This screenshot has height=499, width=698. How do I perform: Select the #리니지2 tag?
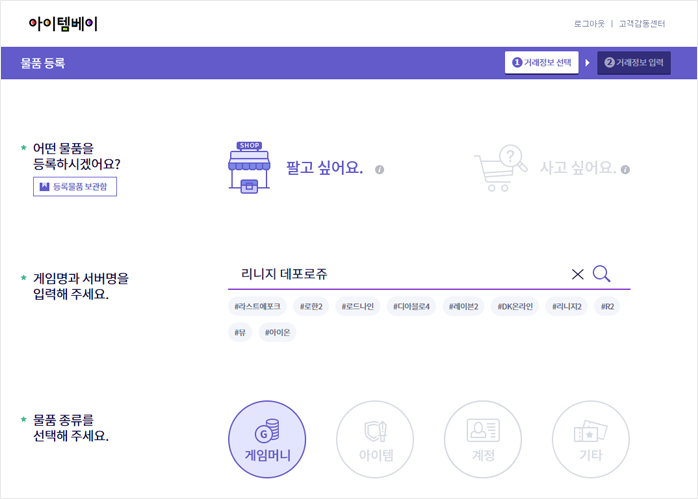[x=567, y=306]
